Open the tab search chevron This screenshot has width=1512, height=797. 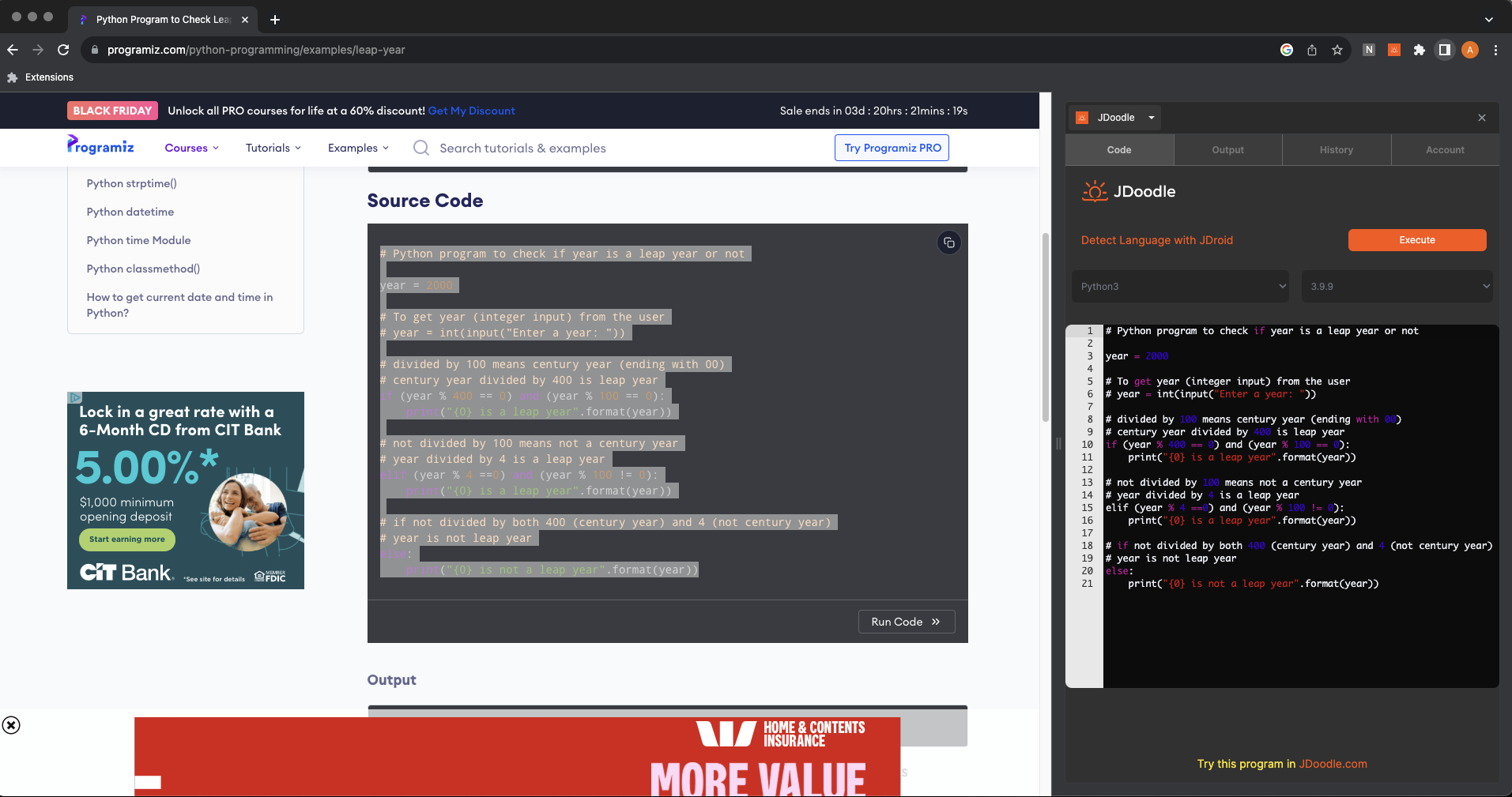(x=1489, y=20)
